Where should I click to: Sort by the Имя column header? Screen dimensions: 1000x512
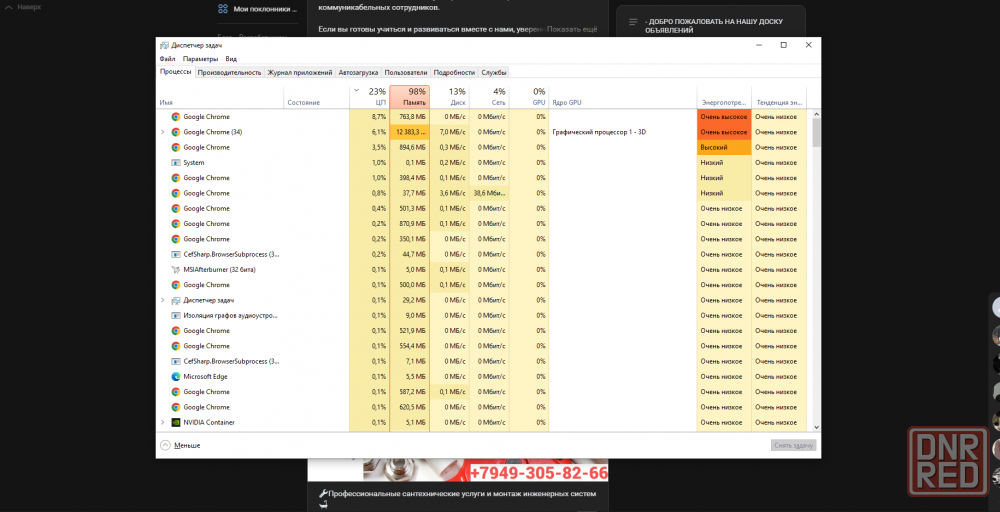click(220, 97)
